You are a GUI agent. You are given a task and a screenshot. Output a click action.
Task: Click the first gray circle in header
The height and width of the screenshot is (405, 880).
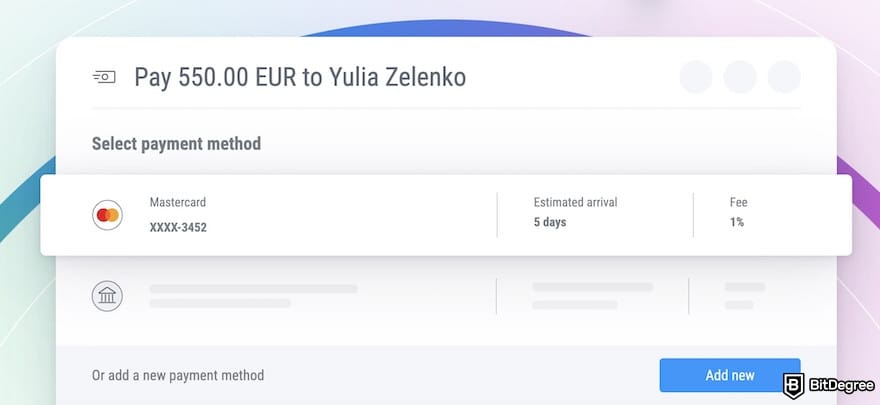click(x=696, y=77)
